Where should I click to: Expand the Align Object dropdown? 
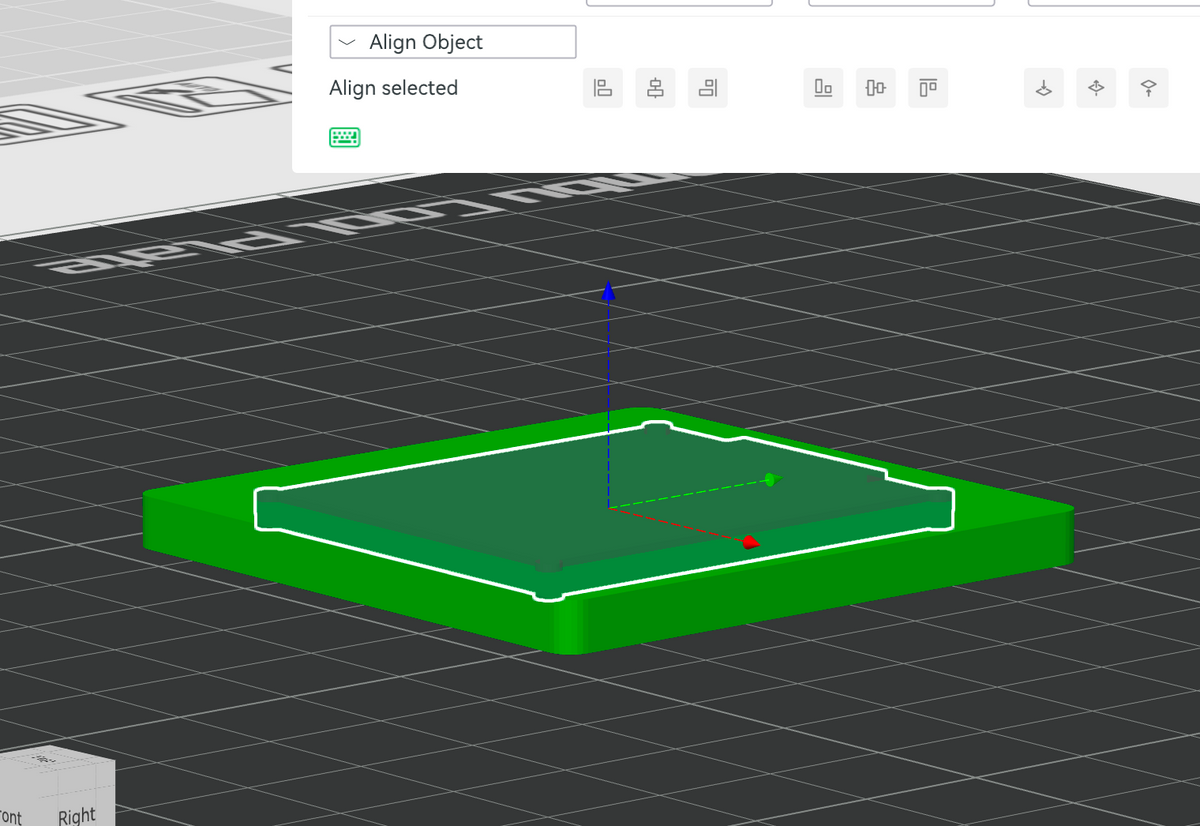452,42
